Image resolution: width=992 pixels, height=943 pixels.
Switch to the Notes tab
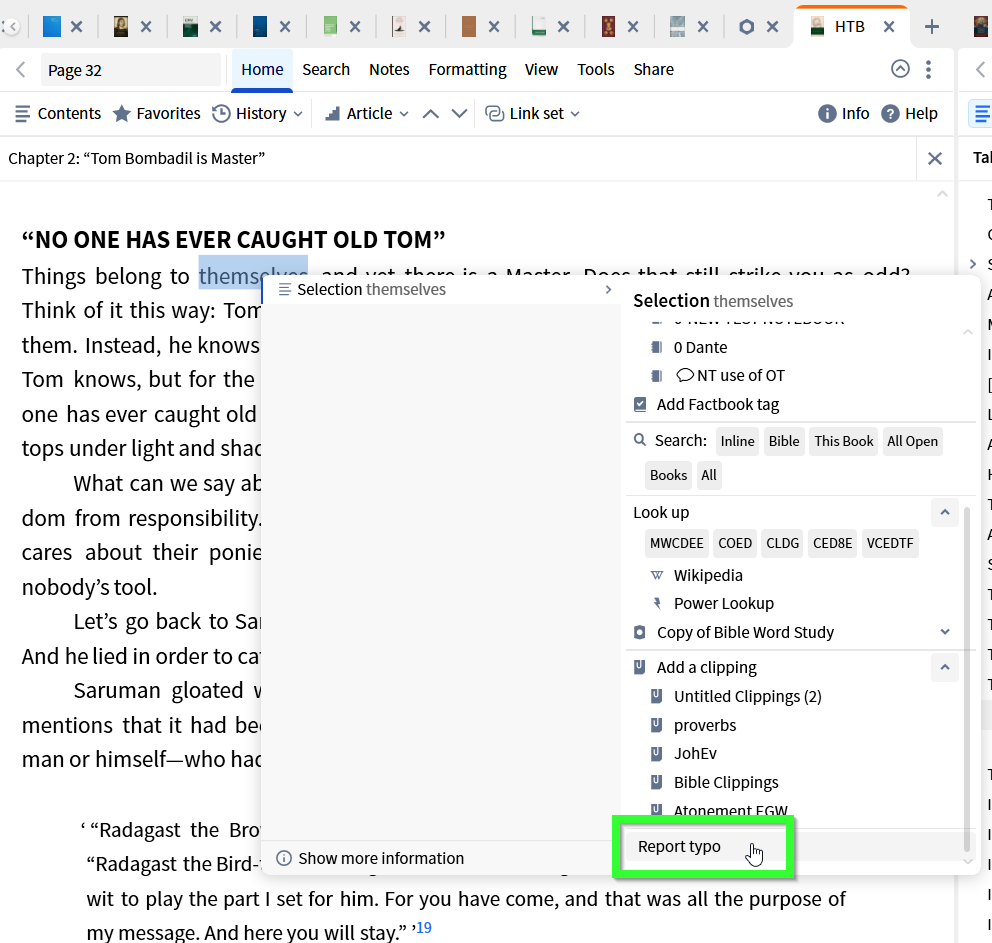tap(389, 70)
